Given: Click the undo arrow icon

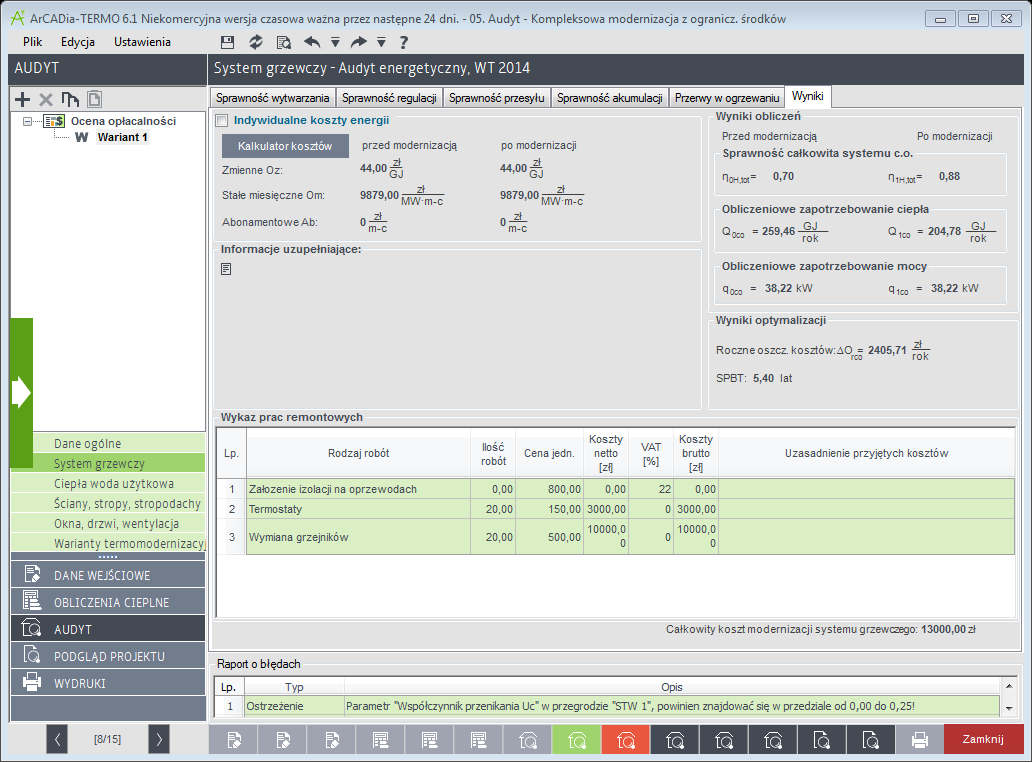Looking at the screenshot, I should click(312, 42).
